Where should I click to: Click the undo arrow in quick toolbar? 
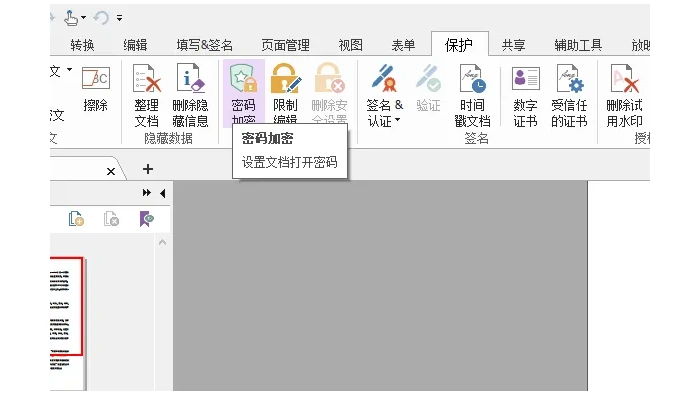click(x=101, y=18)
